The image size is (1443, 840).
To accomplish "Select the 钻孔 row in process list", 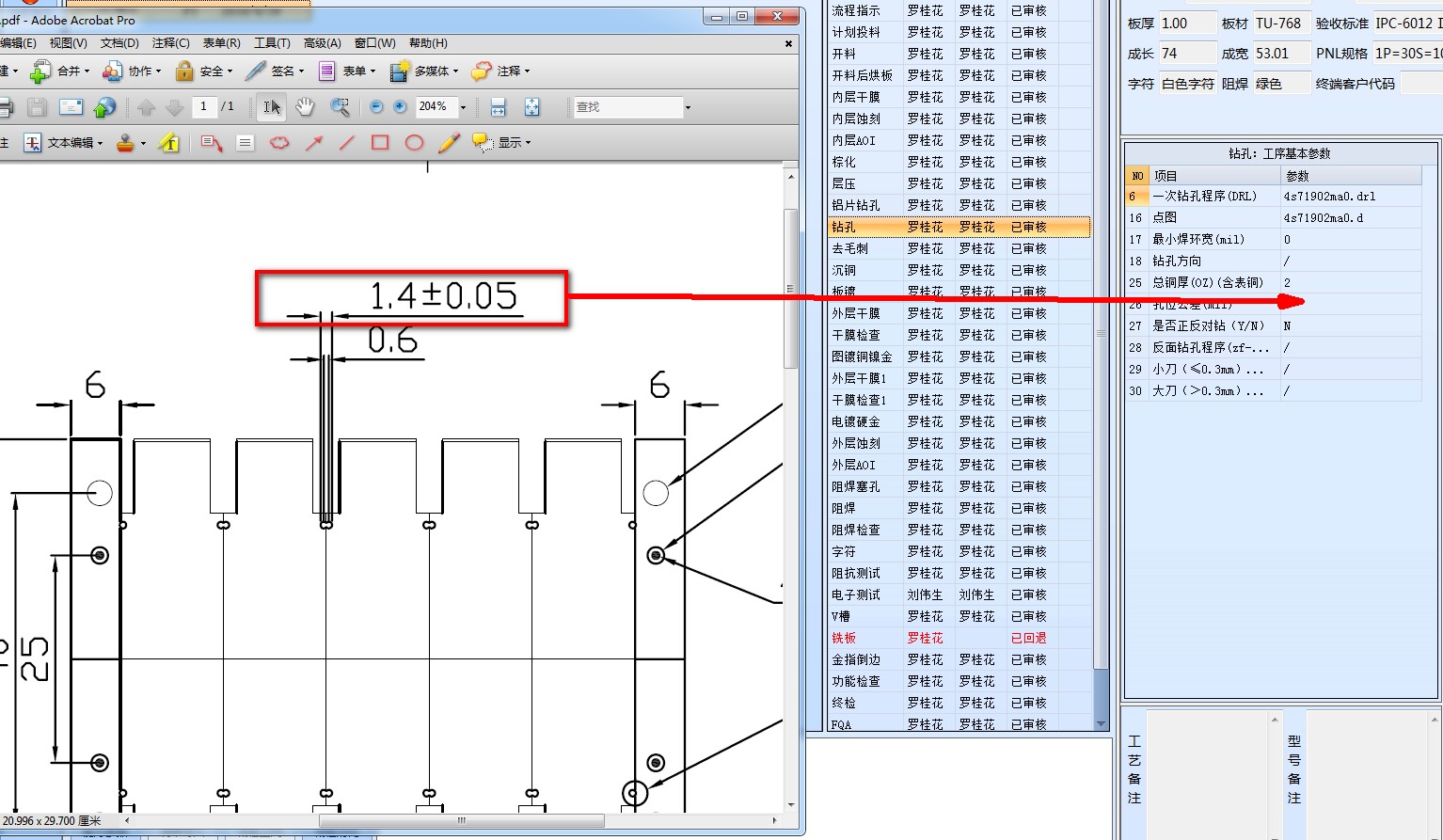I will [959, 227].
